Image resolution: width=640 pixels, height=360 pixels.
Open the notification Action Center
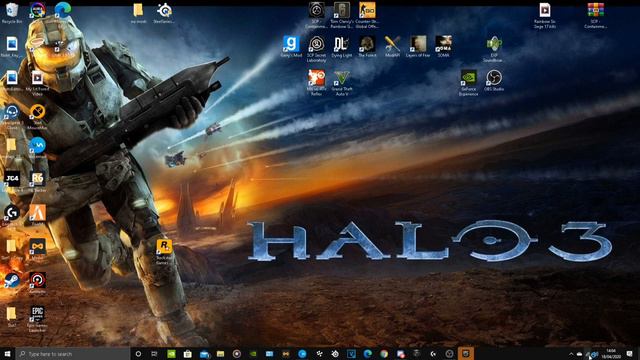click(629, 353)
